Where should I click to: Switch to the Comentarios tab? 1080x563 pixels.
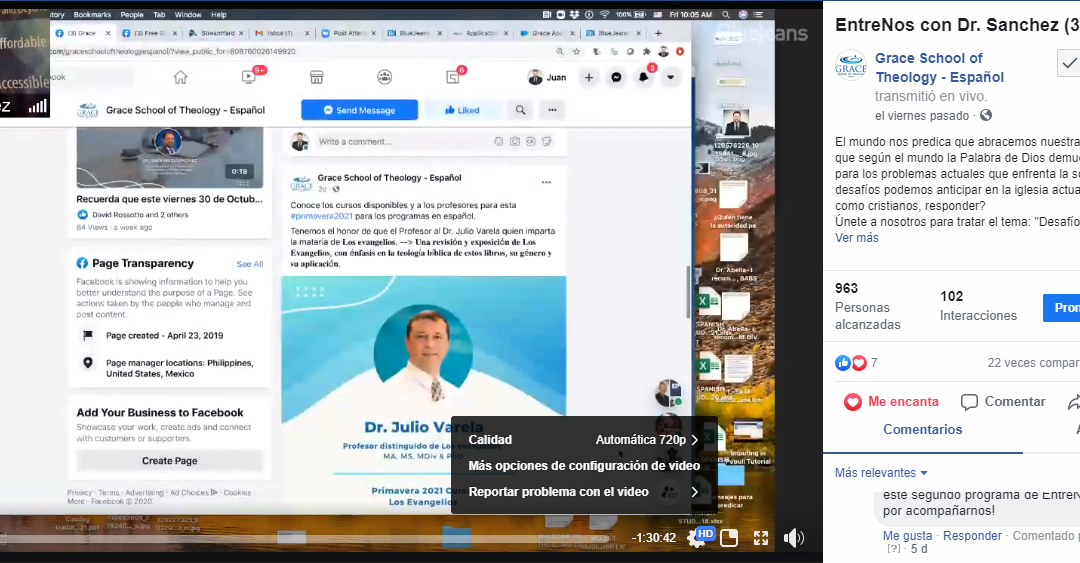tap(922, 429)
